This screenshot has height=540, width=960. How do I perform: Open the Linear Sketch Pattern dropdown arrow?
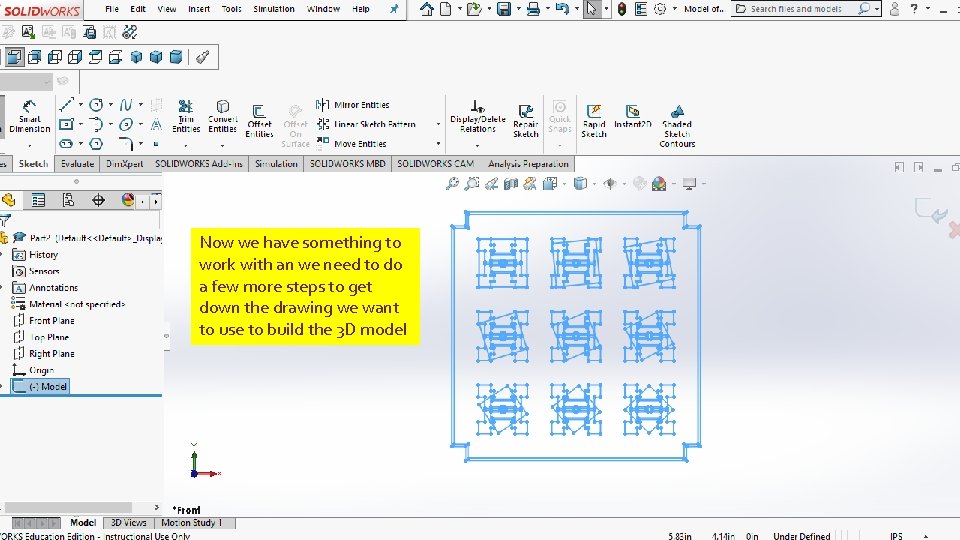438,124
